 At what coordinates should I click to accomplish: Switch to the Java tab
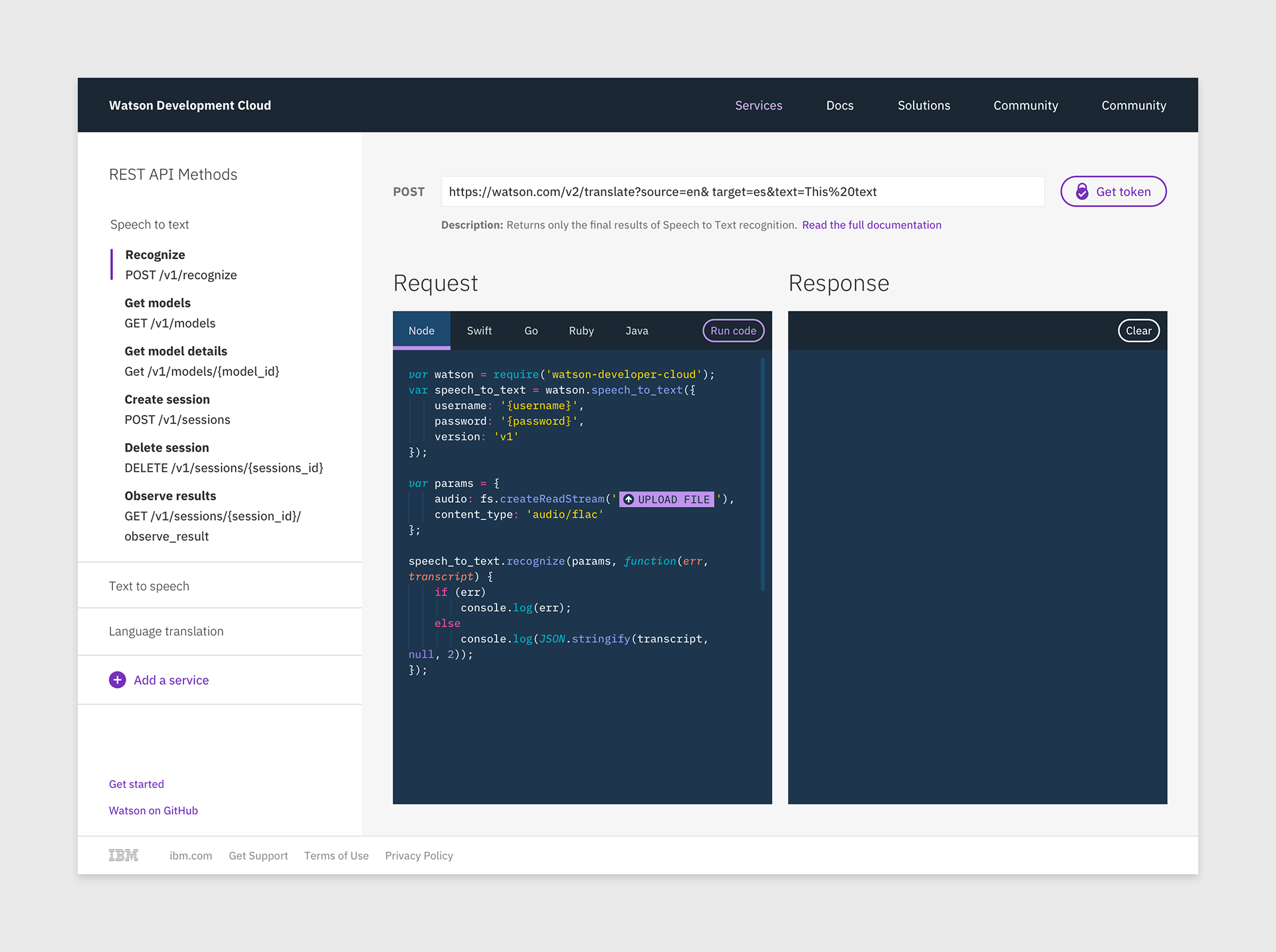637,330
